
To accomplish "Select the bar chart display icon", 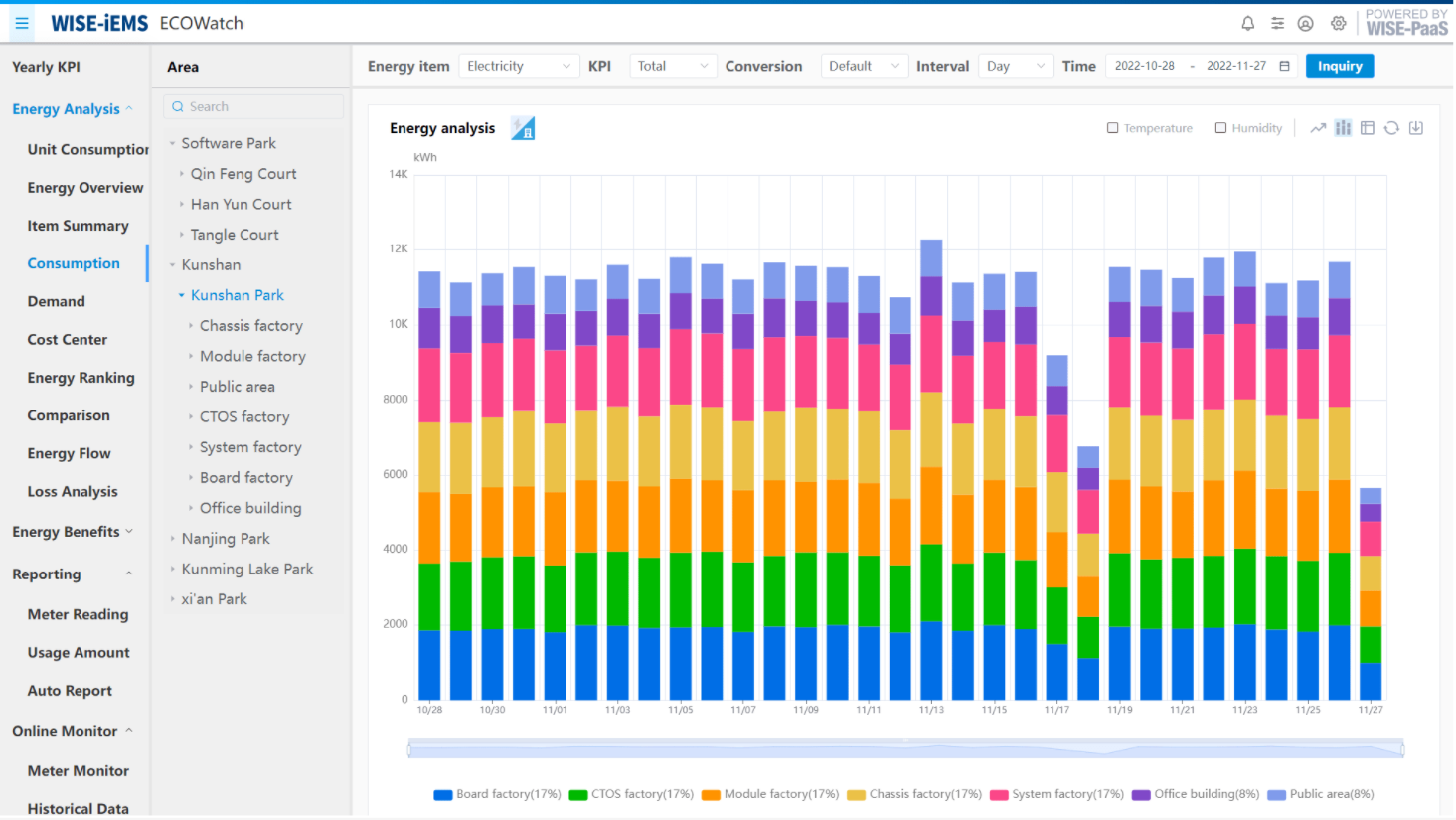I will click(x=1343, y=127).
